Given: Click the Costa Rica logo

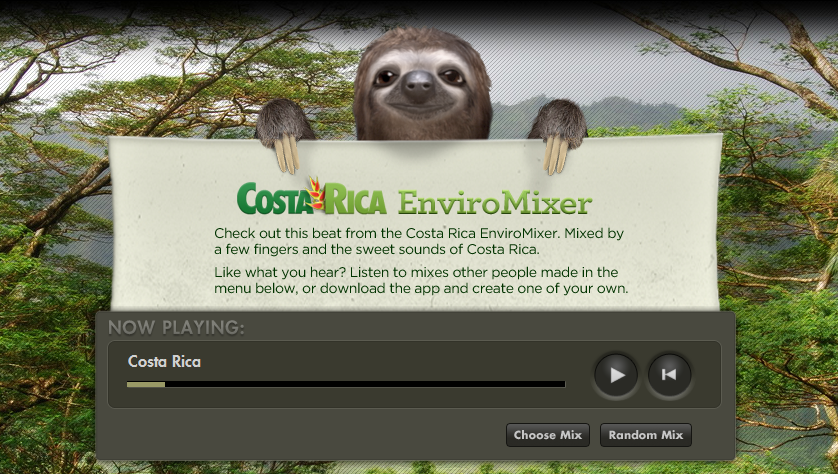Looking at the screenshot, I should 312,197.
